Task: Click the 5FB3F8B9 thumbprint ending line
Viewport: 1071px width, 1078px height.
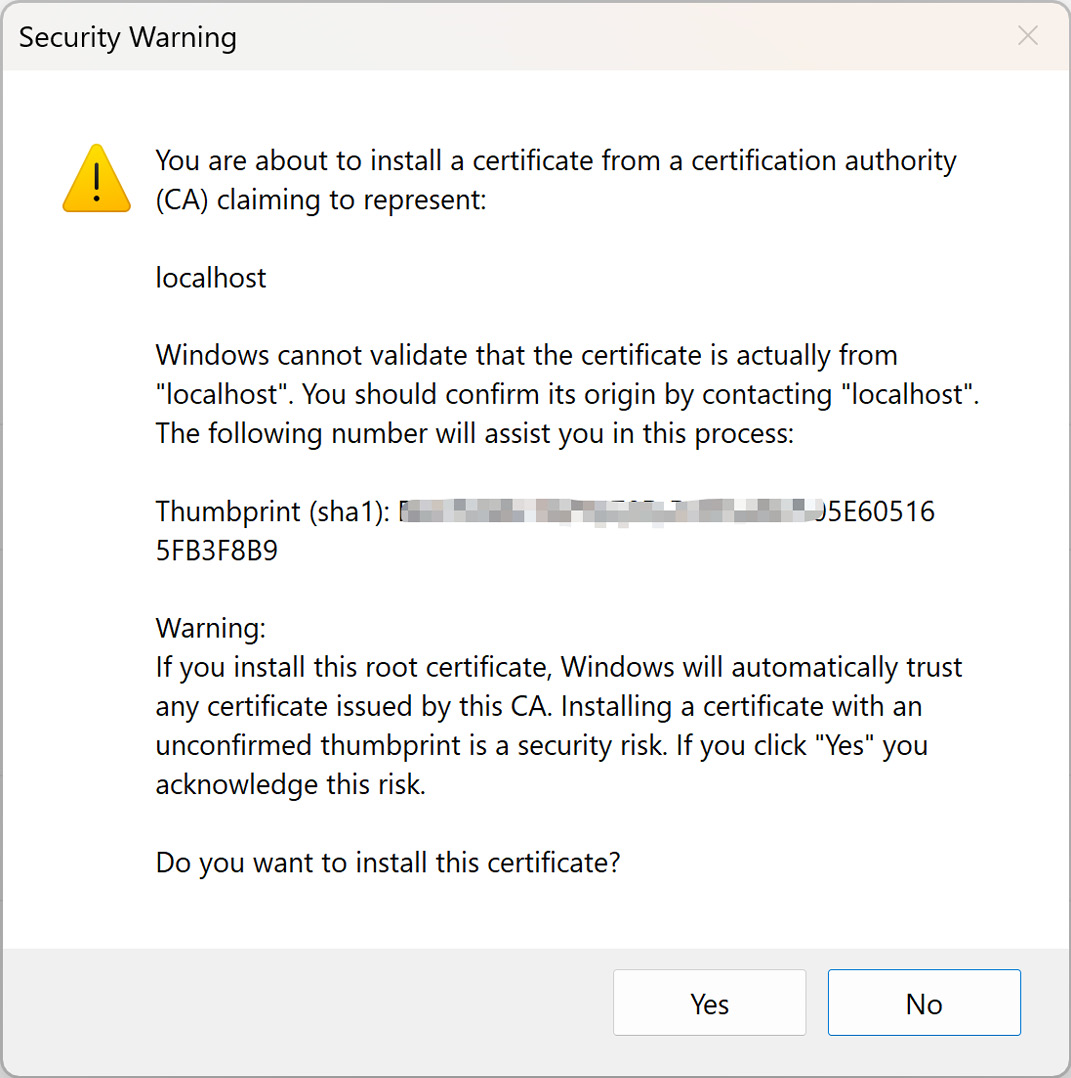Action: [x=217, y=551]
